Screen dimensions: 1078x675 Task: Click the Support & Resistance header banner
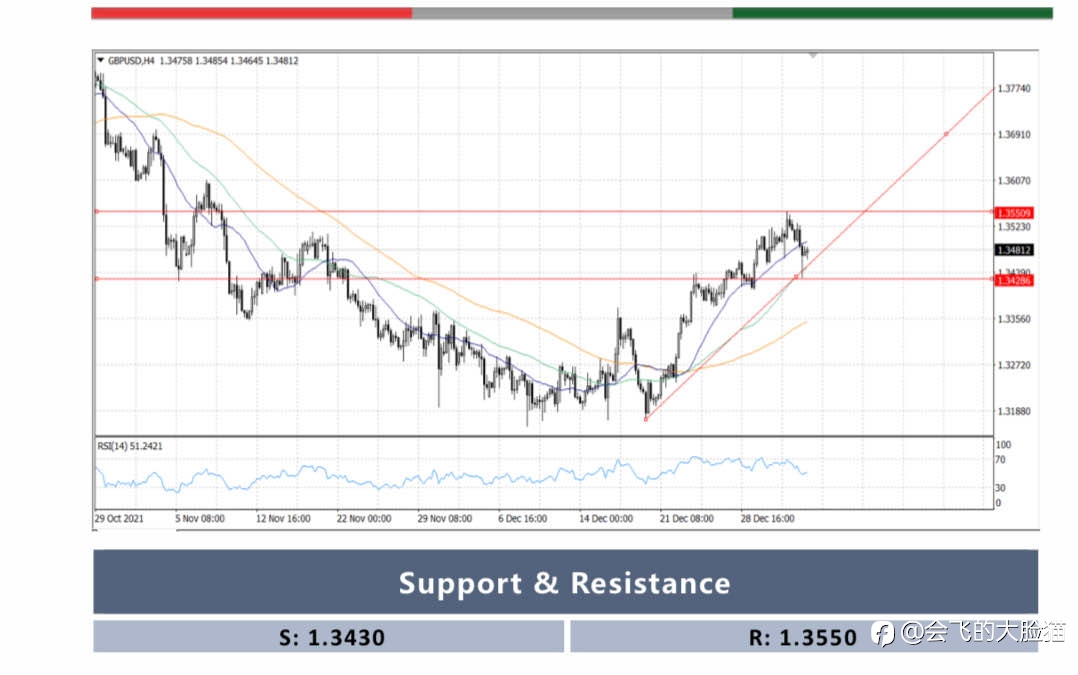565,582
